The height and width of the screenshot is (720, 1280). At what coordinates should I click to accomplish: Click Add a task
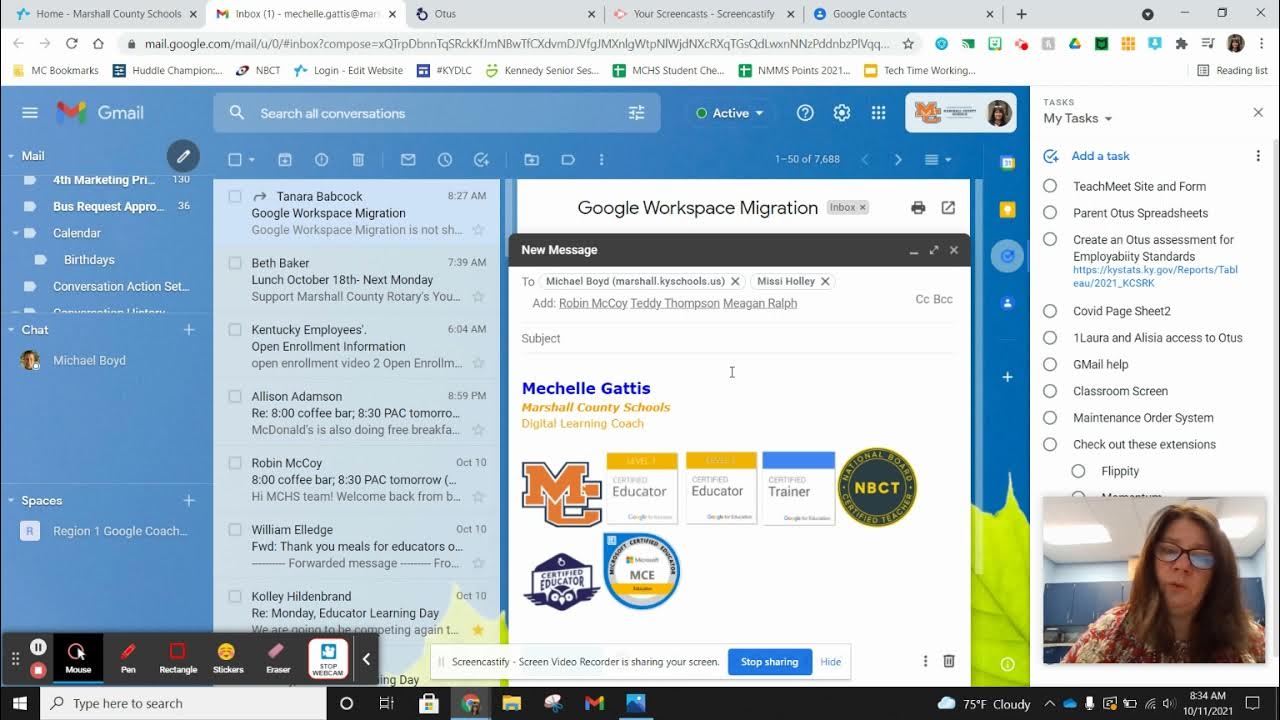point(1100,156)
